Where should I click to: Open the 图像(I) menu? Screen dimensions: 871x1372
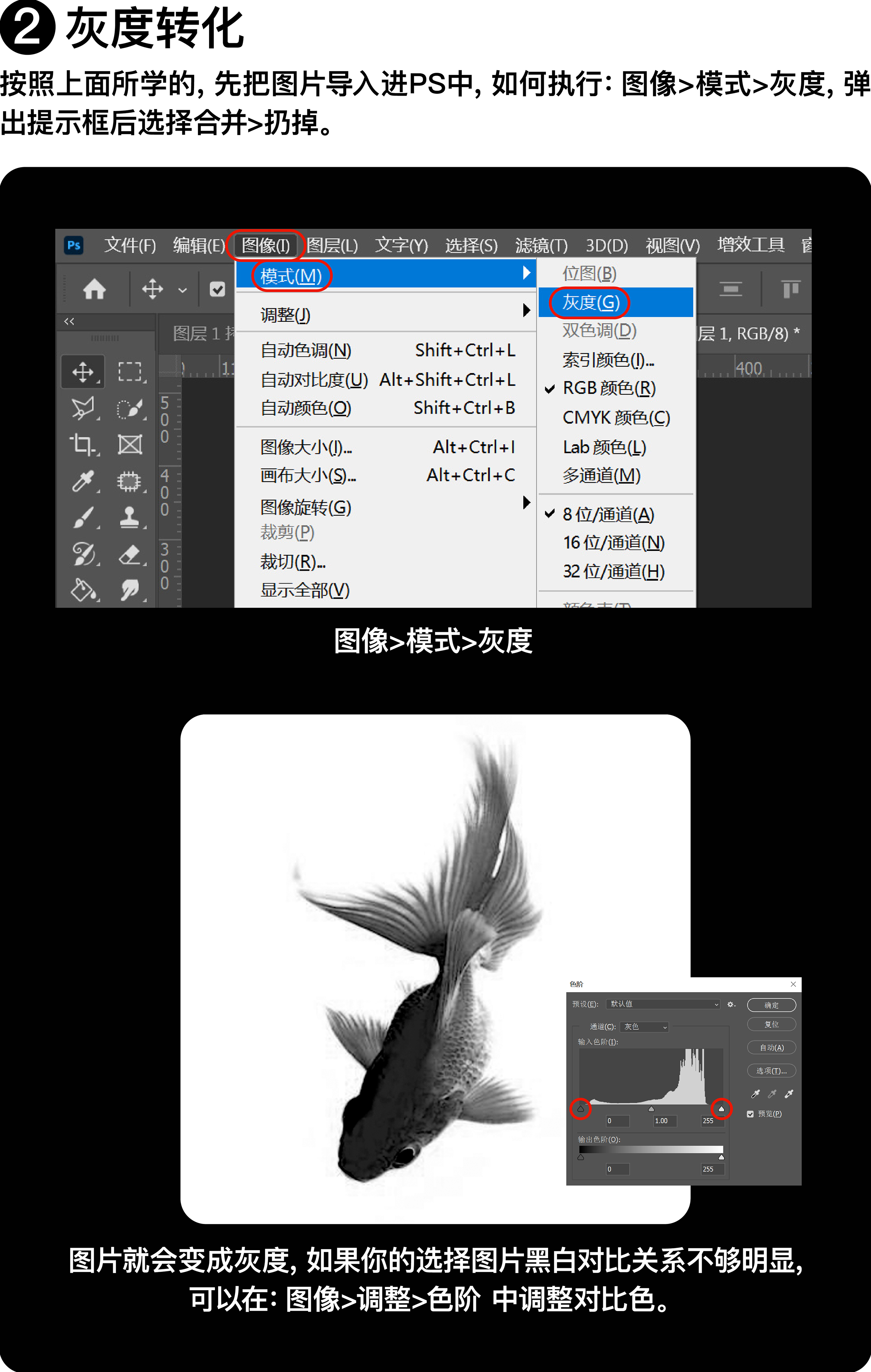click(265, 245)
